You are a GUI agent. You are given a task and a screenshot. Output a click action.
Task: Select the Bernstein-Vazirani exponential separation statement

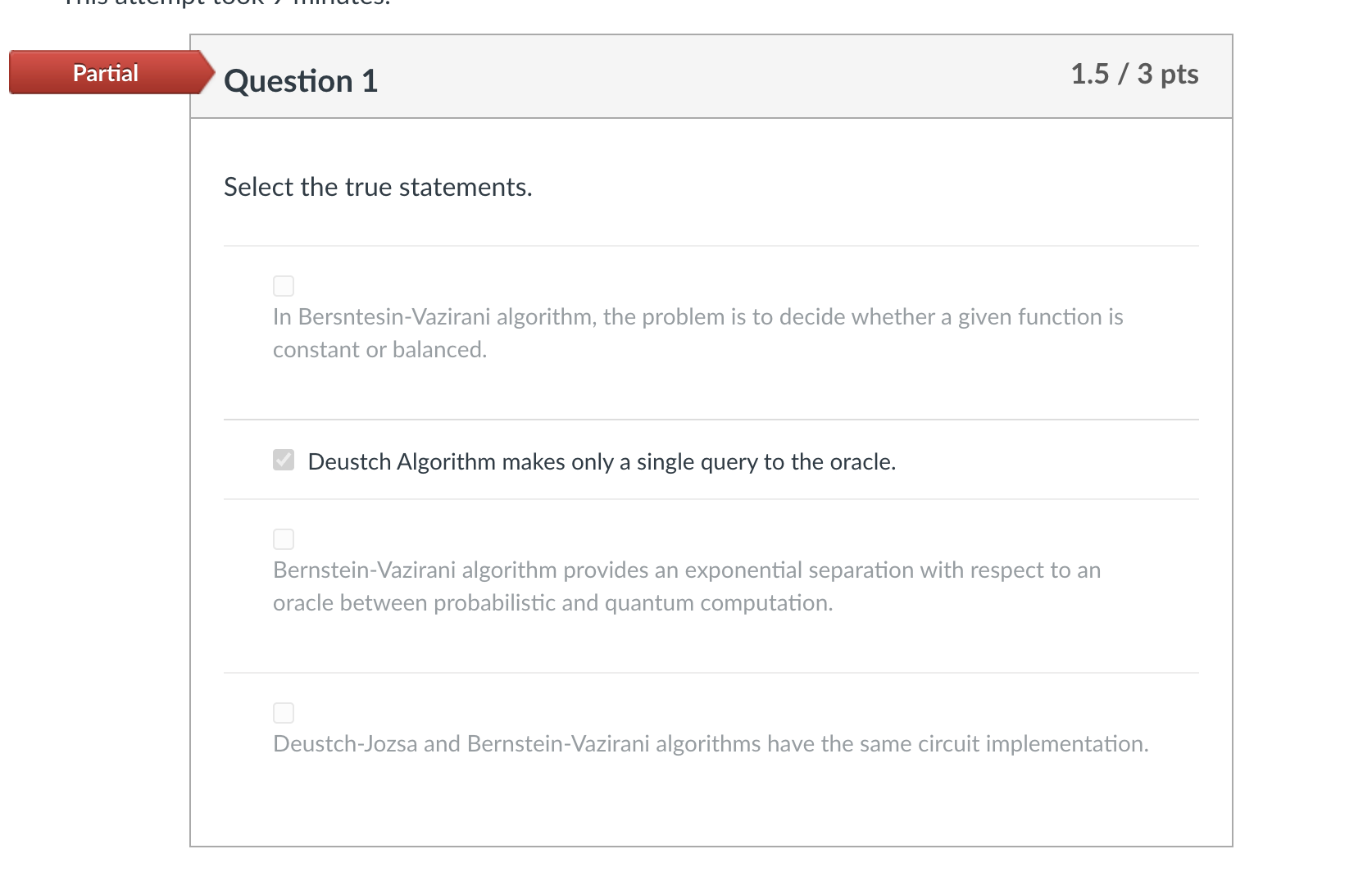pos(686,586)
